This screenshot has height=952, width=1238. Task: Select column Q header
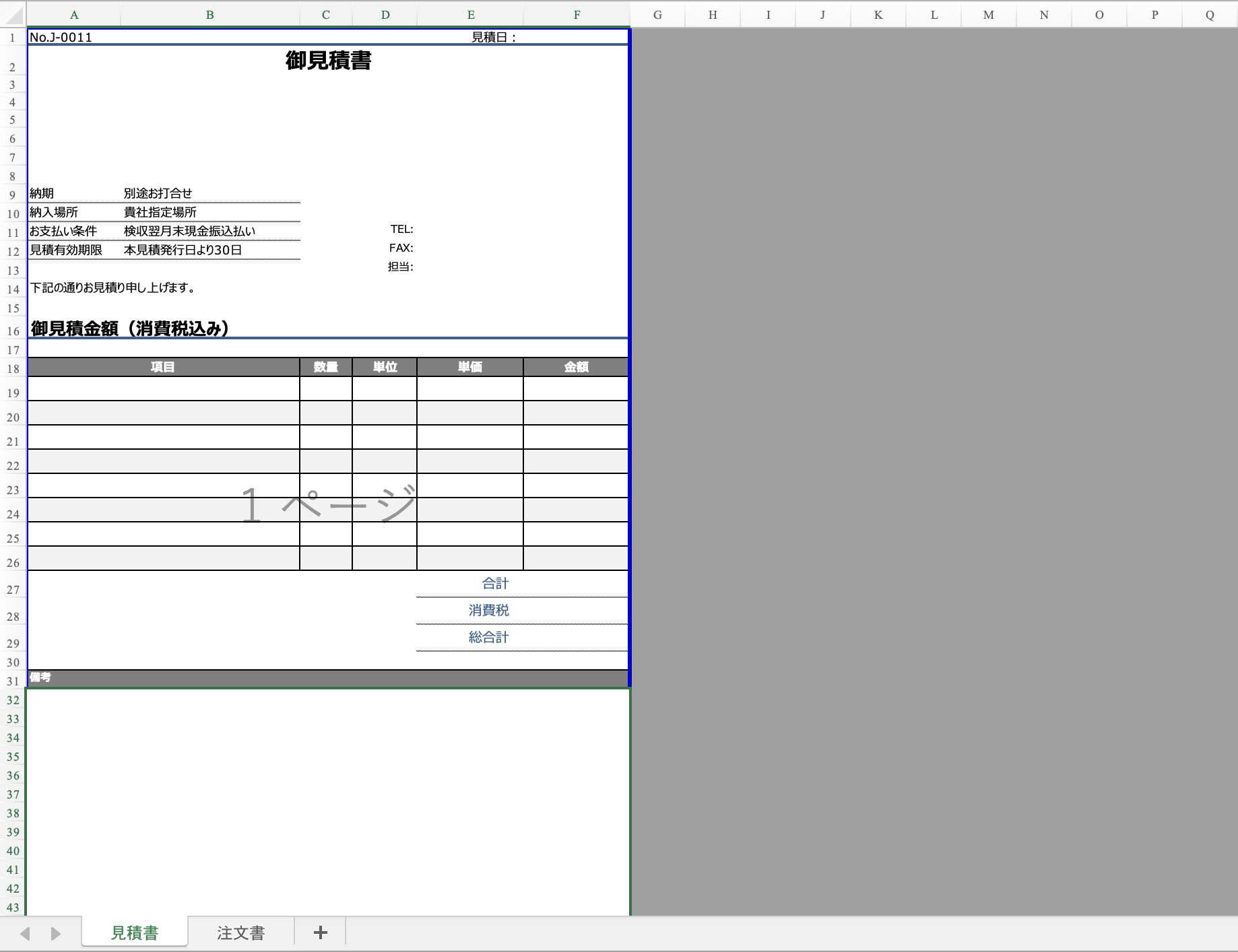[1210, 15]
